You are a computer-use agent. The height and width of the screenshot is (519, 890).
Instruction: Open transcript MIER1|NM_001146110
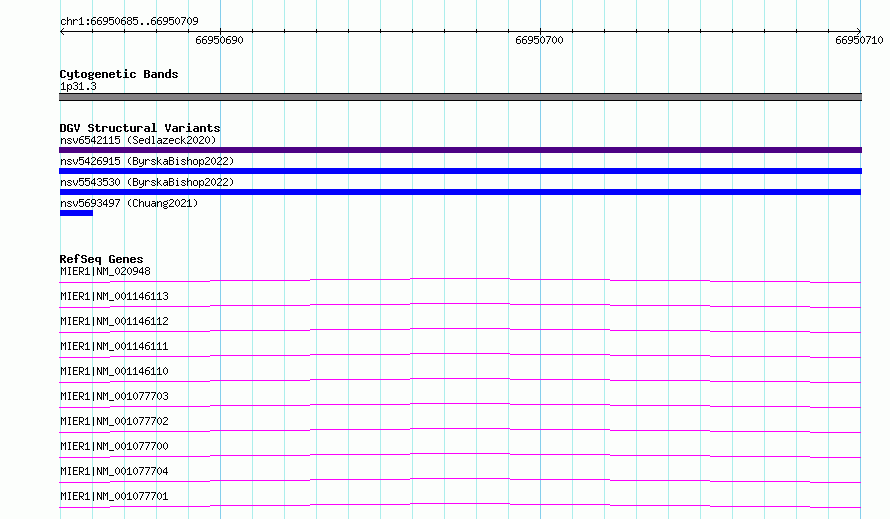pyautogui.click(x=114, y=371)
